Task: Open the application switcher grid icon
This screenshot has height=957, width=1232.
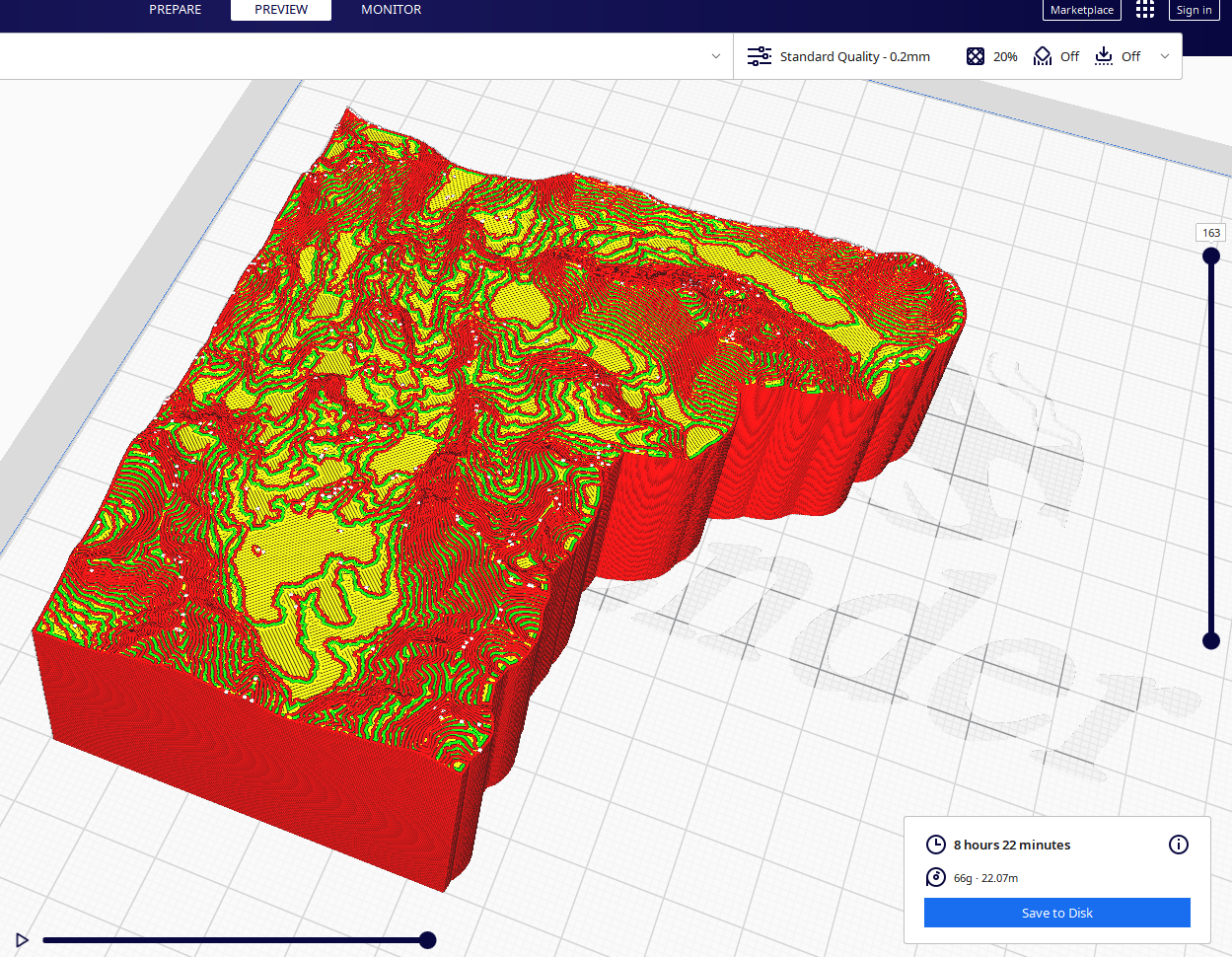Action: tap(1144, 10)
